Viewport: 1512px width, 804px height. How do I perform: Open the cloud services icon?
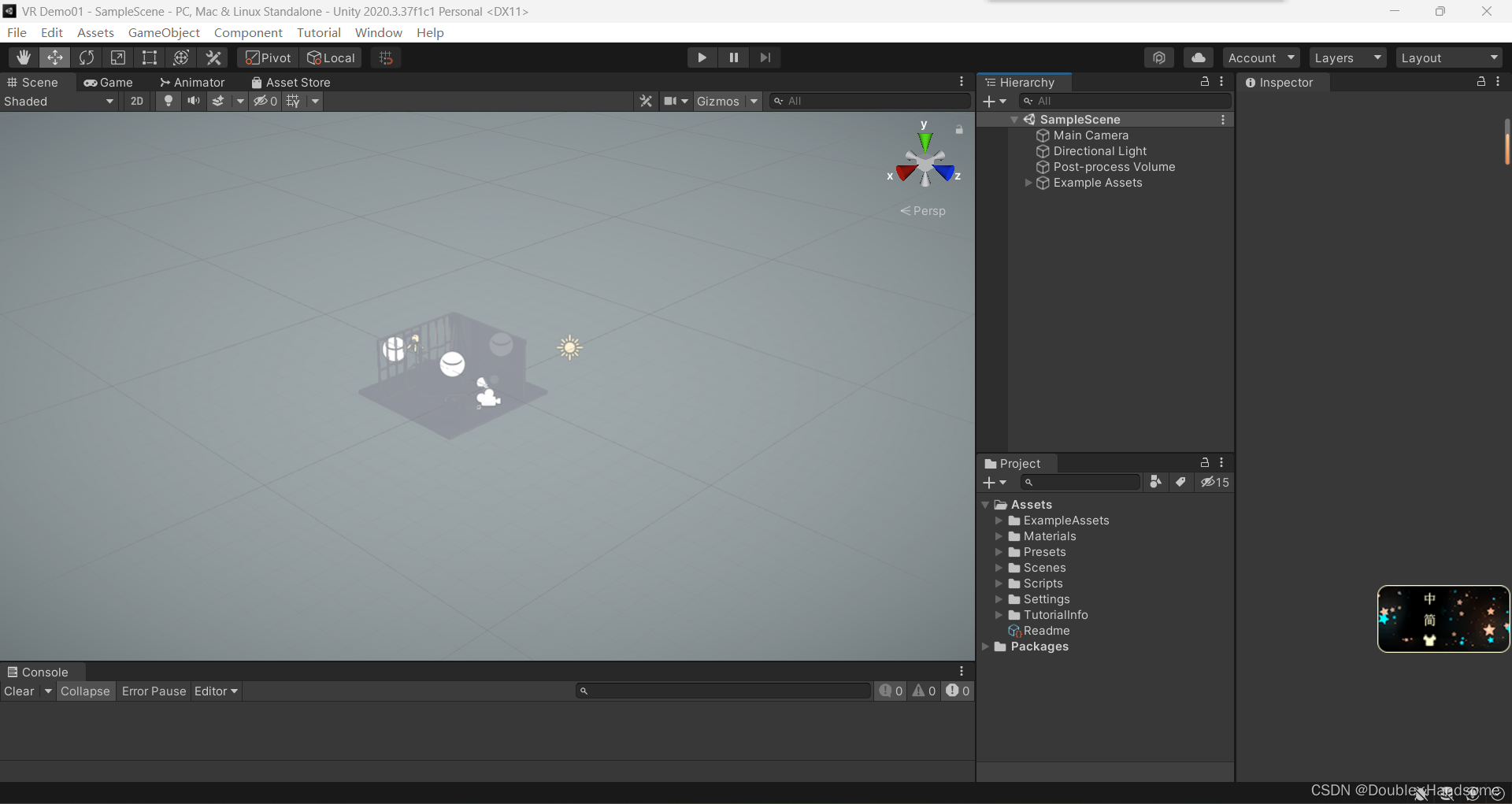1198,57
